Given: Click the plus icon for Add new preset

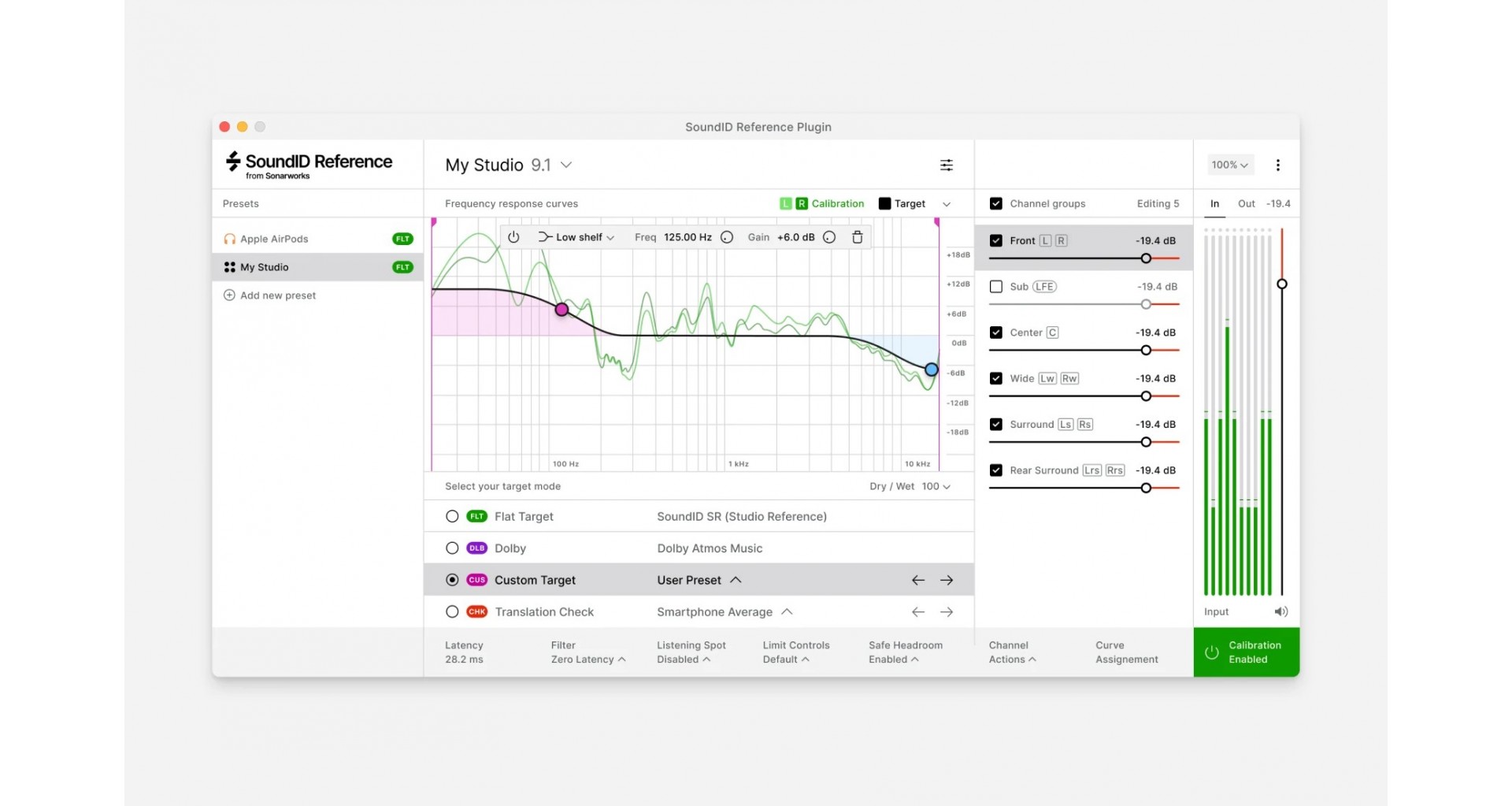Looking at the screenshot, I should click(x=229, y=295).
